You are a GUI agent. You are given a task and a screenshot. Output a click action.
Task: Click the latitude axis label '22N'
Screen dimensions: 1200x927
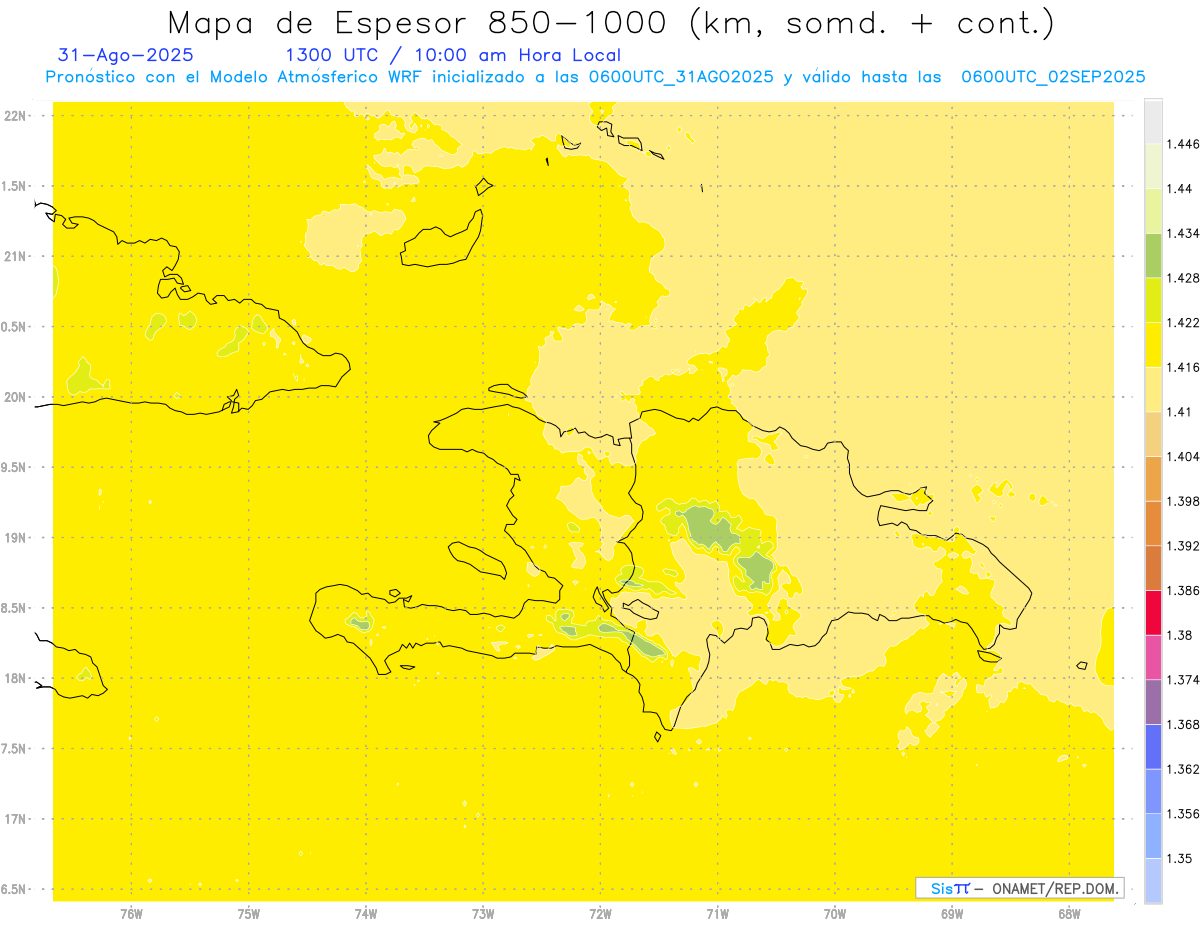click(x=16, y=116)
